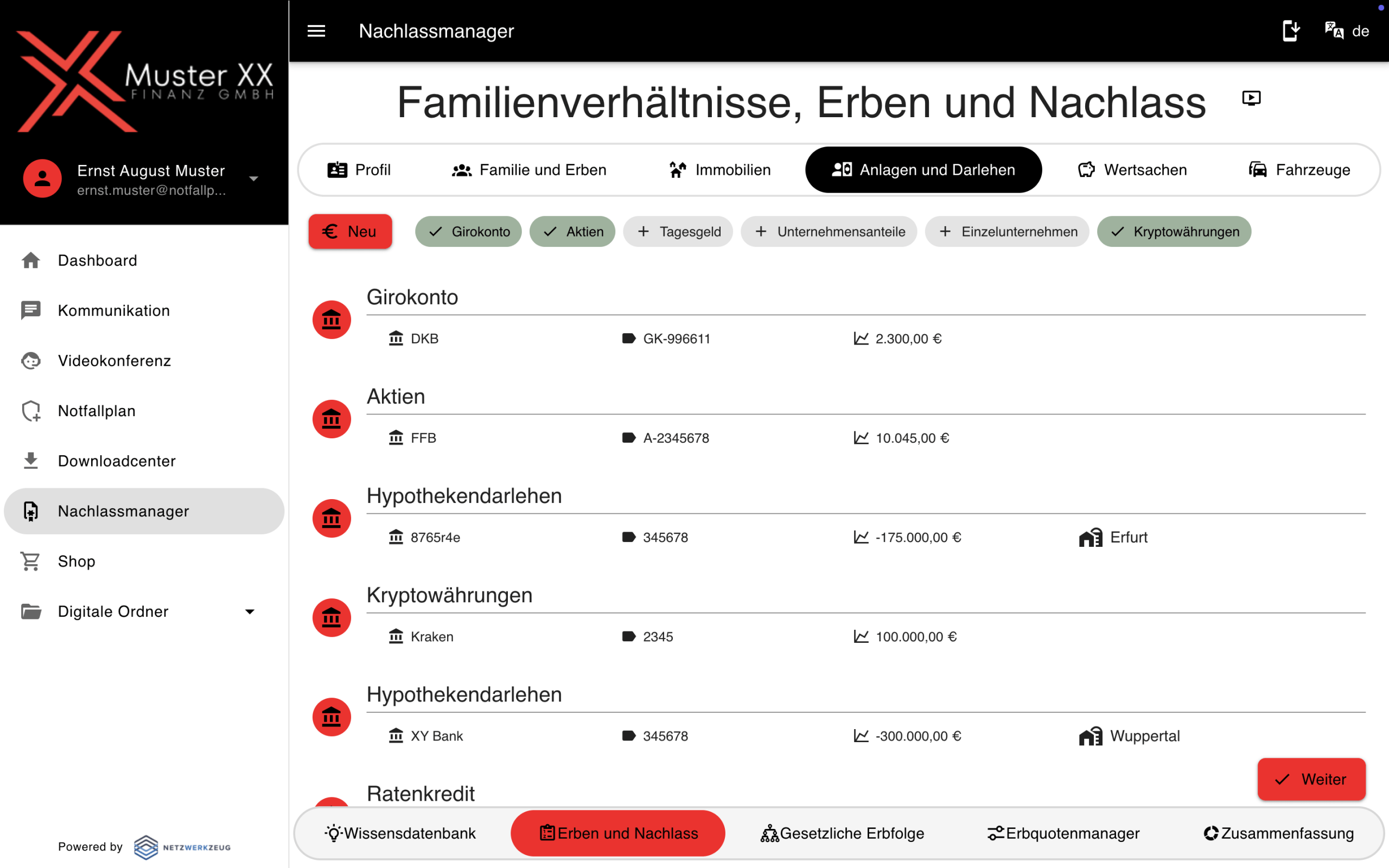
Task: Click the DKB bank name
Action: 425,339
